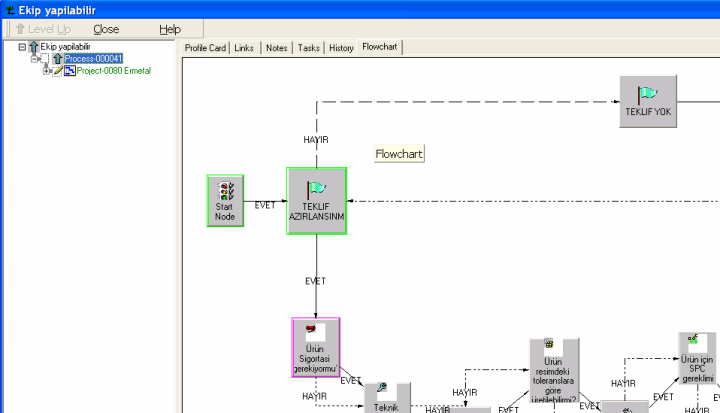Click the pencil icon beside Project-0080
The height and width of the screenshot is (413, 720).
pos(58,71)
